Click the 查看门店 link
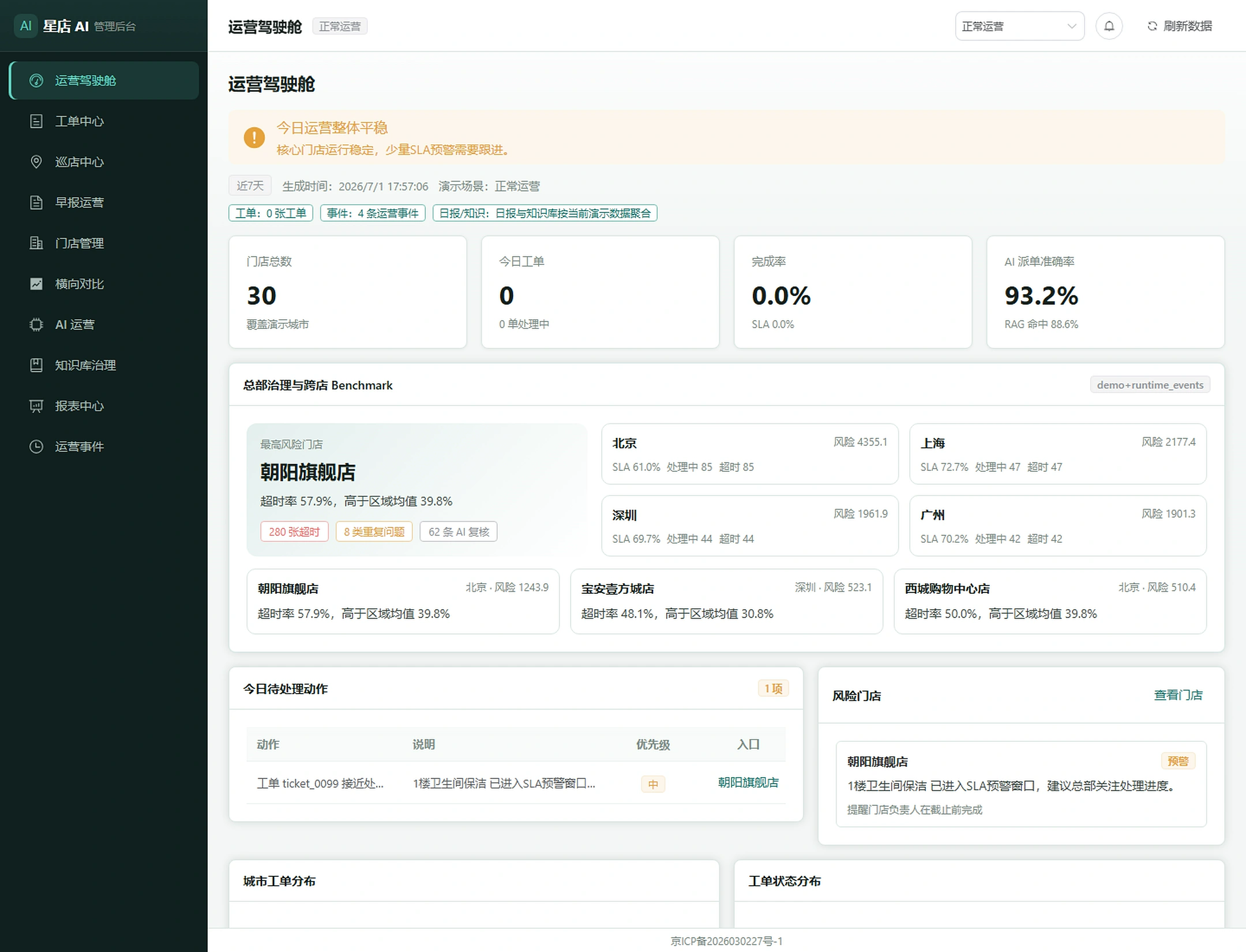1246x952 pixels. 1178,695
